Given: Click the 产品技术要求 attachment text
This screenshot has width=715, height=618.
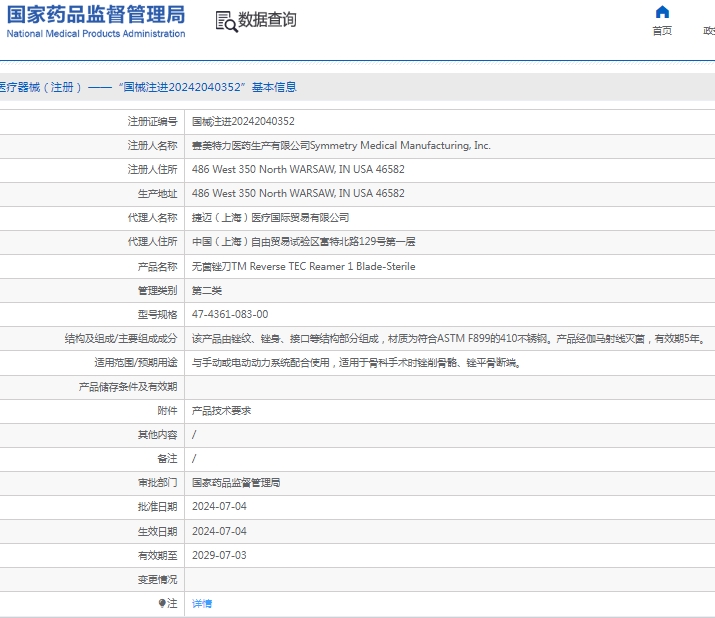Looking at the screenshot, I should [x=222, y=410].
